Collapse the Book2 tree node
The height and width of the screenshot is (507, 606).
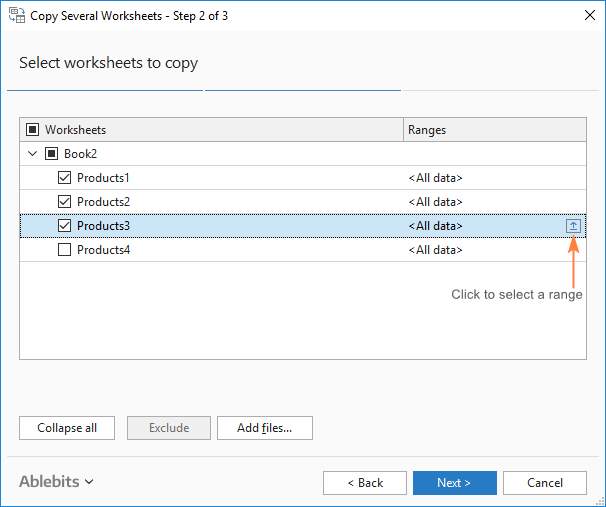point(33,154)
